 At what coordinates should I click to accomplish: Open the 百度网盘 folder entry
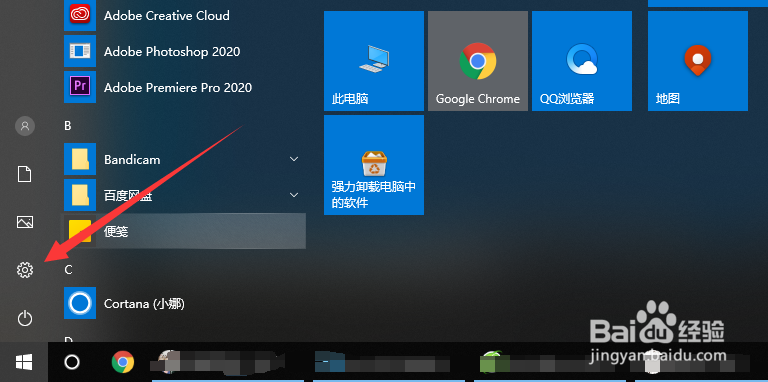click(184, 195)
